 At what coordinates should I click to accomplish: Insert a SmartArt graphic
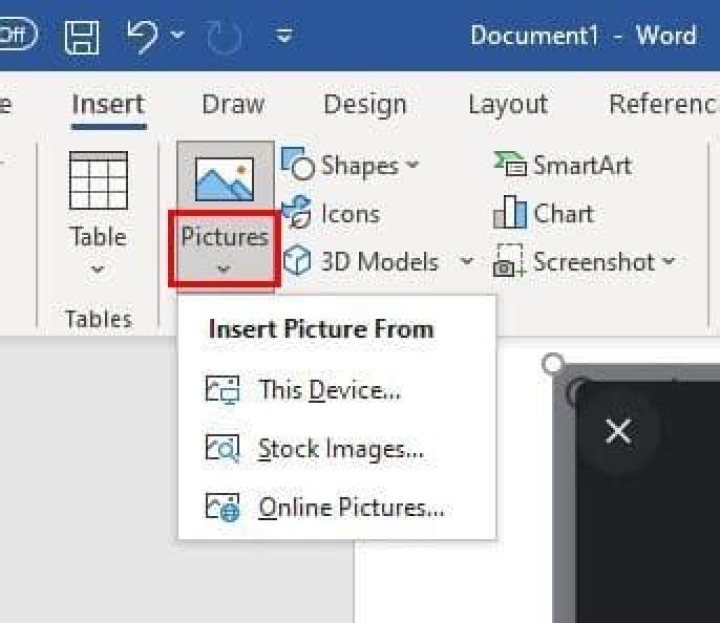563,165
